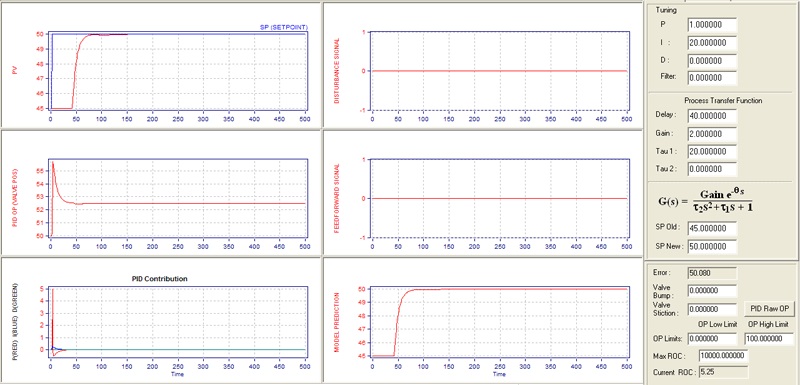
Task: Click the OP Low Limit field
Action: [x=712, y=339]
